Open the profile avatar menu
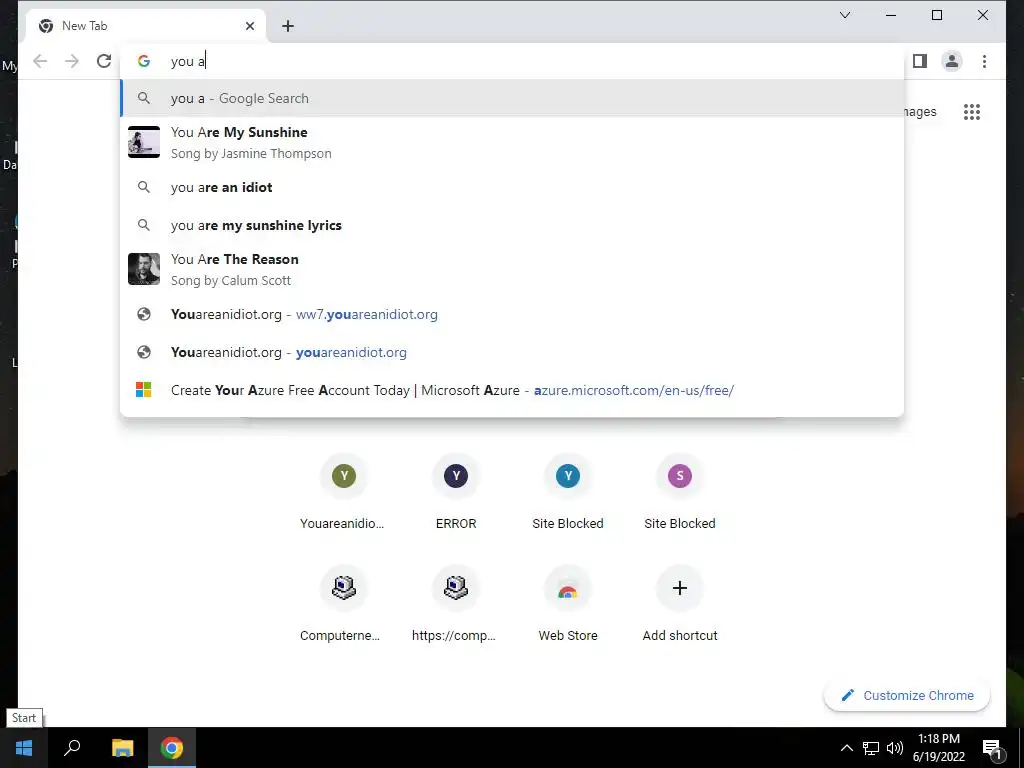The image size is (1024, 768). click(x=952, y=61)
